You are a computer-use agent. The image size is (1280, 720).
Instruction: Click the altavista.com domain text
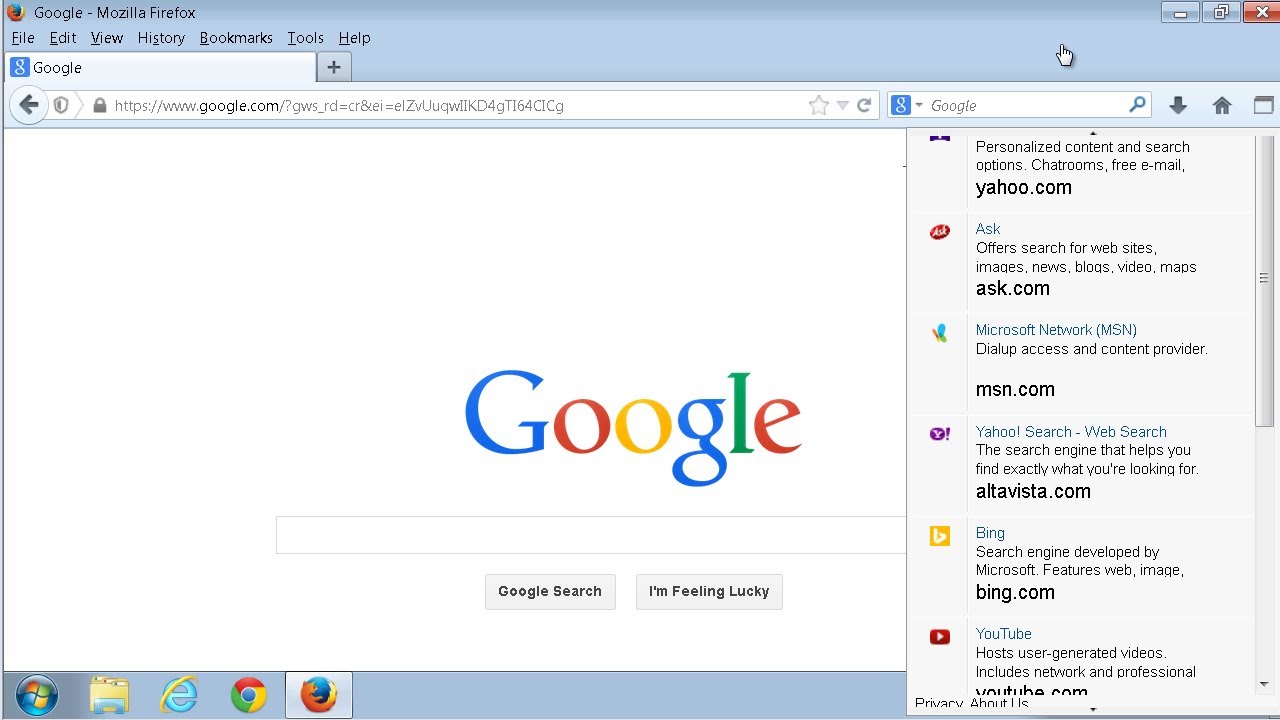pyautogui.click(x=1033, y=491)
